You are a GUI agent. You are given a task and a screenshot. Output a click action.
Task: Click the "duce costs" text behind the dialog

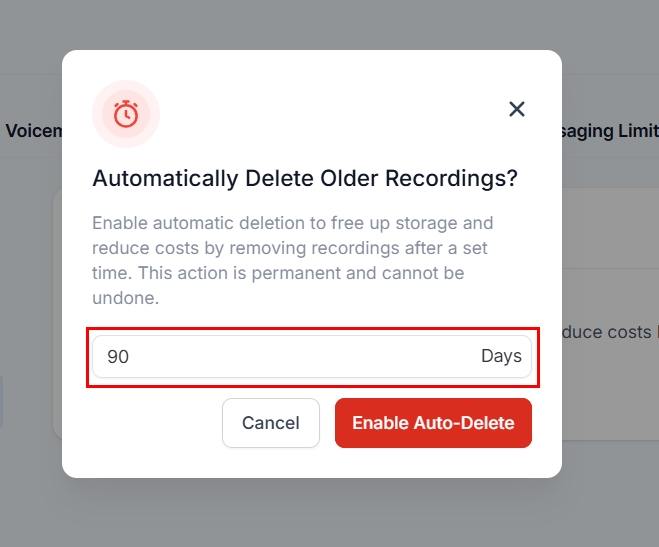pyautogui.click(x=606, y=331)
